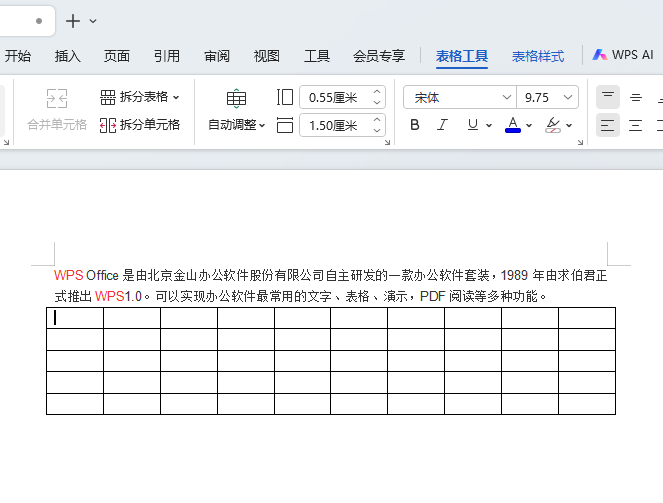Click the red "WPS" word starting the paragraph

68,276
